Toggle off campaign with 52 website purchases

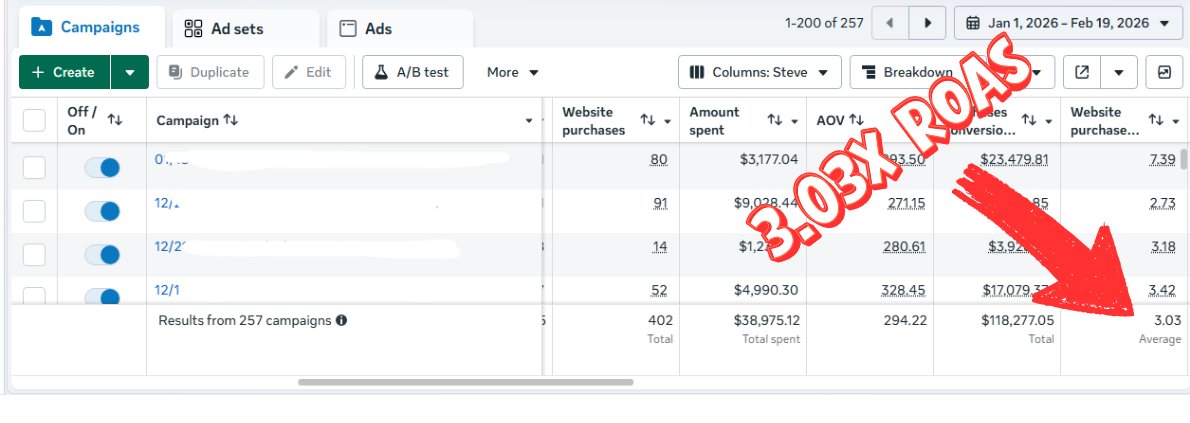[x=102, y=296]
